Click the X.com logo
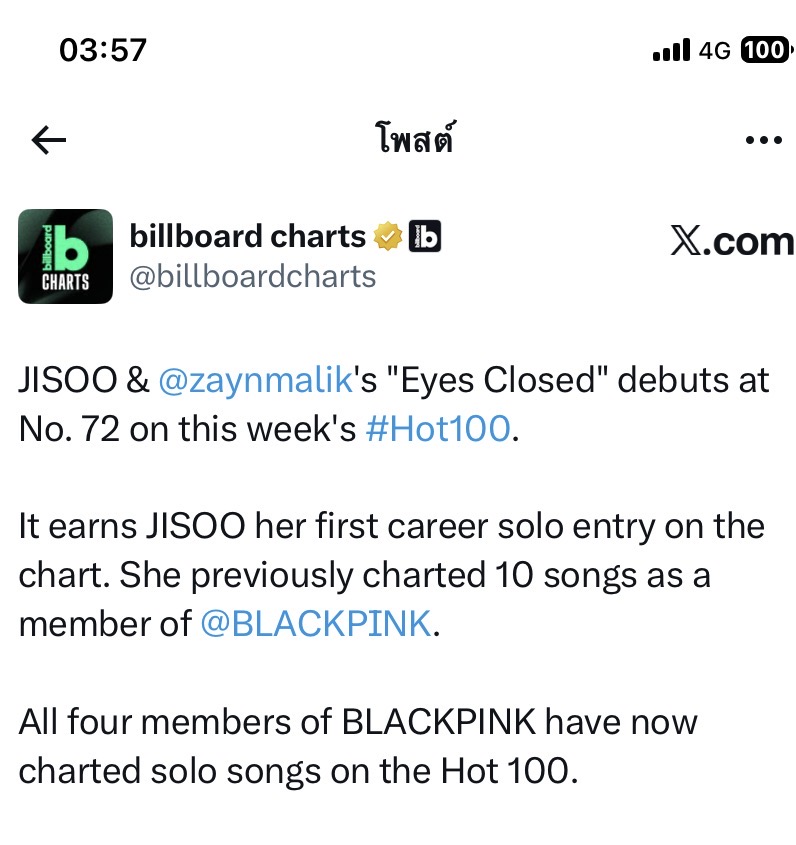 (x=732, y=241)
